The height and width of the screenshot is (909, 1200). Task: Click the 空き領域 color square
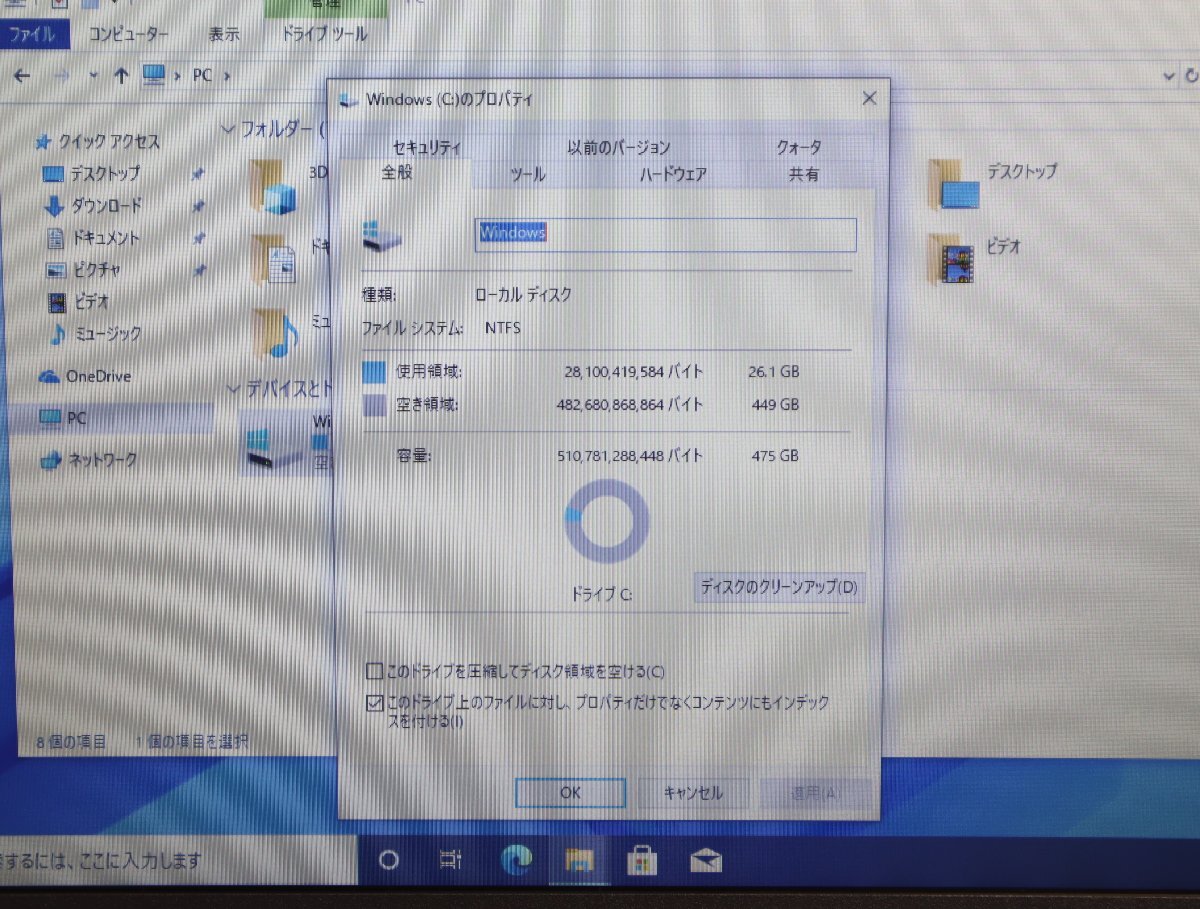click(x=374, y=406)
